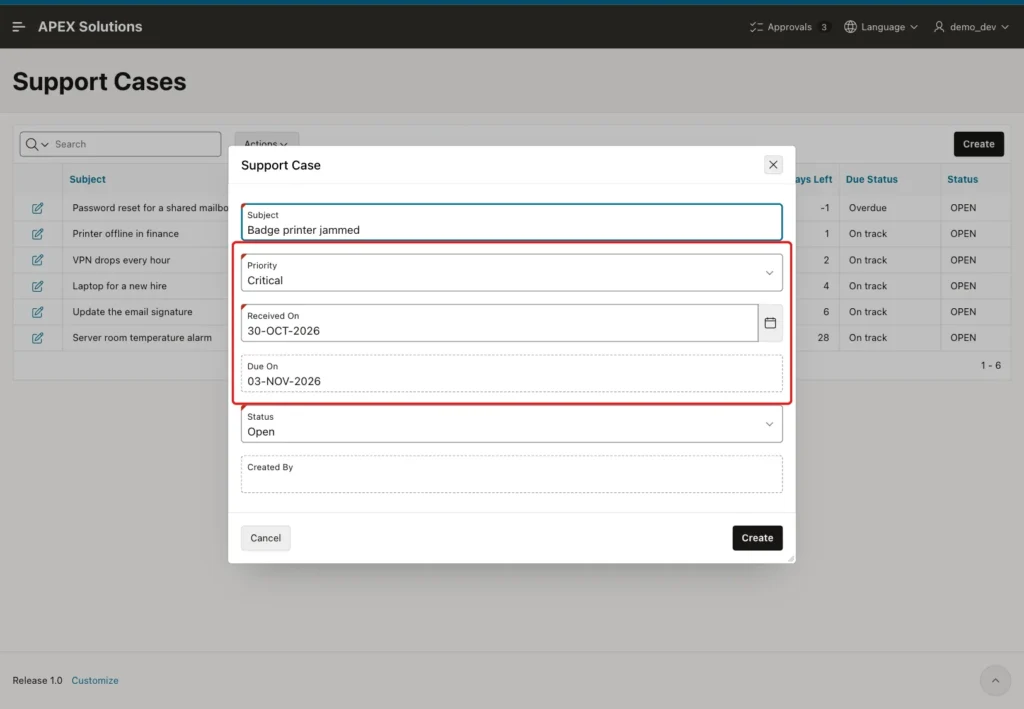Edit the Update the email signature row
1024x709 pixels.
coord(37,312)
